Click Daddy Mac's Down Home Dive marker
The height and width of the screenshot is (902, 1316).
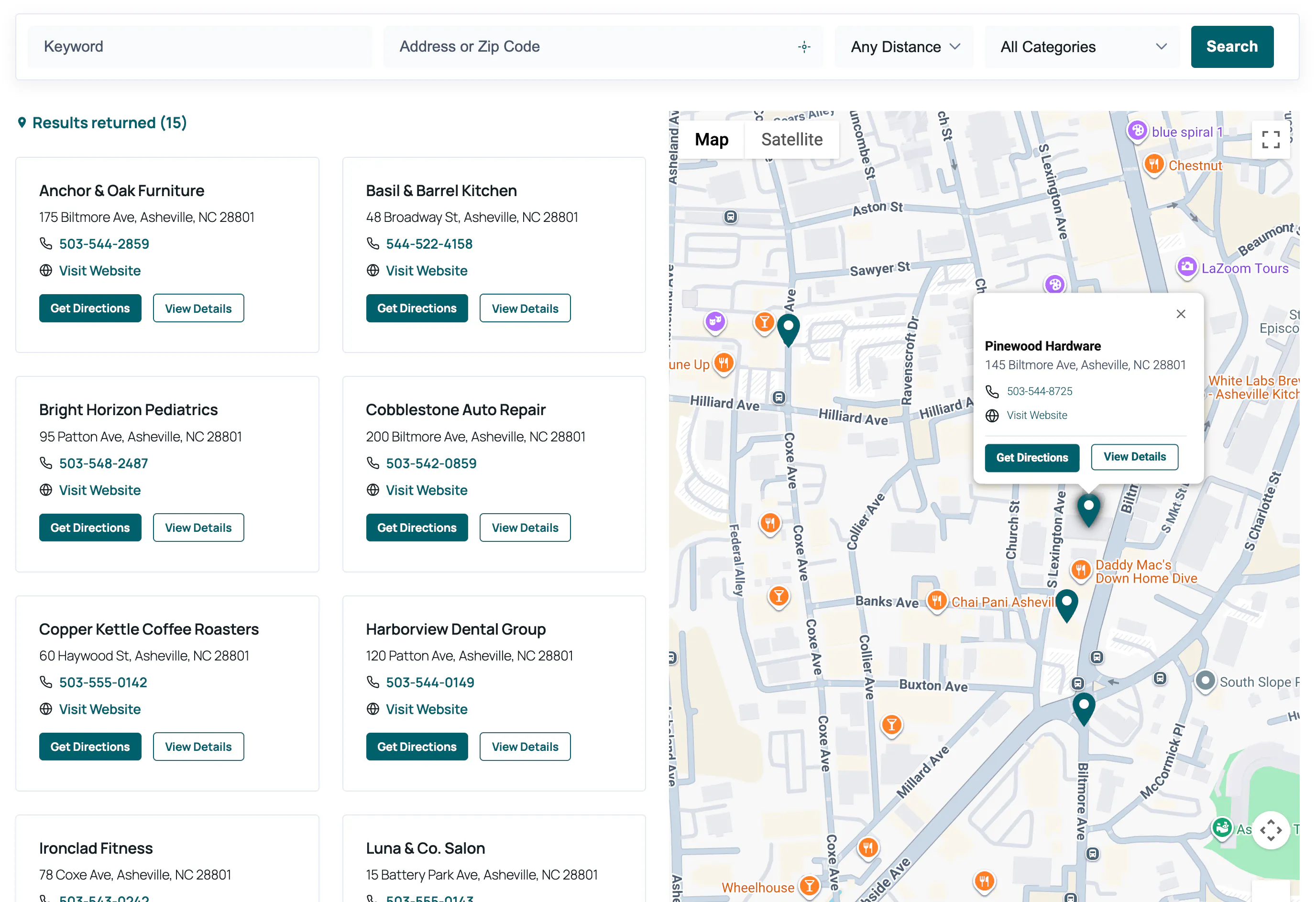tap(1080, 570)
